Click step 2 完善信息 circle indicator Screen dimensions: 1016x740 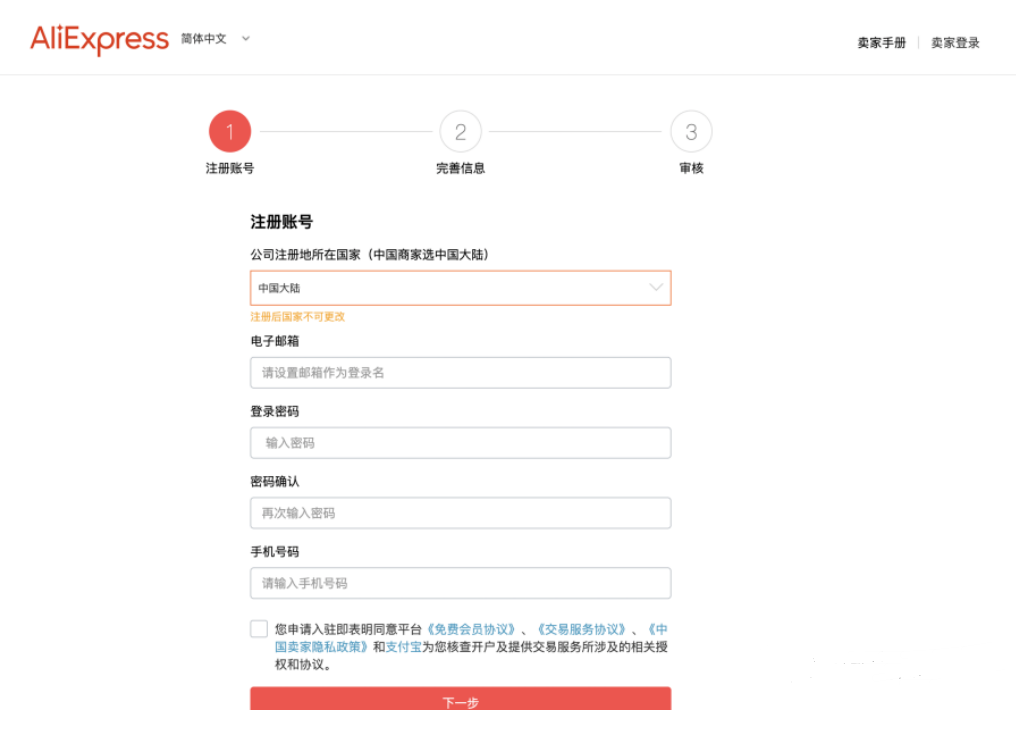tap(460, 130)
